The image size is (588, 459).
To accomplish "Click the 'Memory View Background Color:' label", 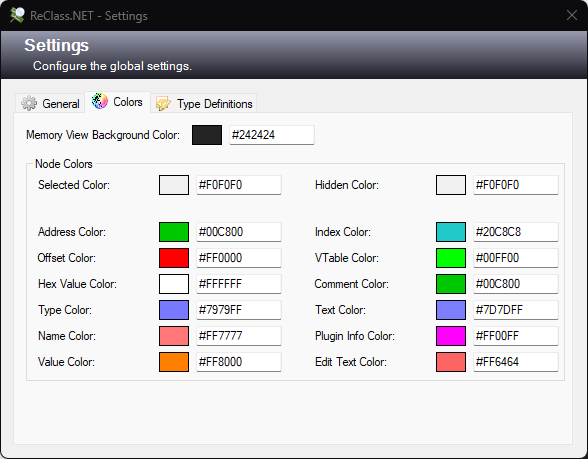I will click(103, 135).
